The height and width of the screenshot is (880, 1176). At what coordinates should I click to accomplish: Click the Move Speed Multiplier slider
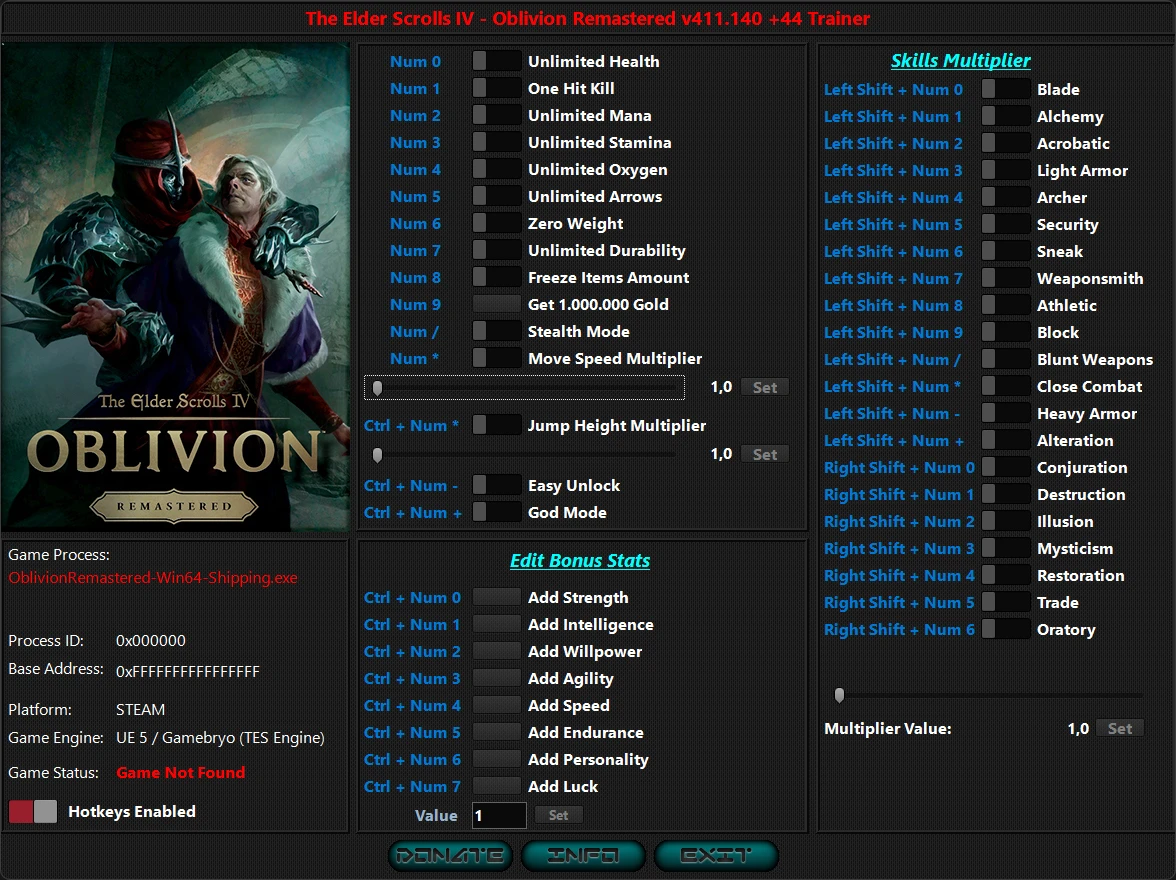tap(525, 387)
